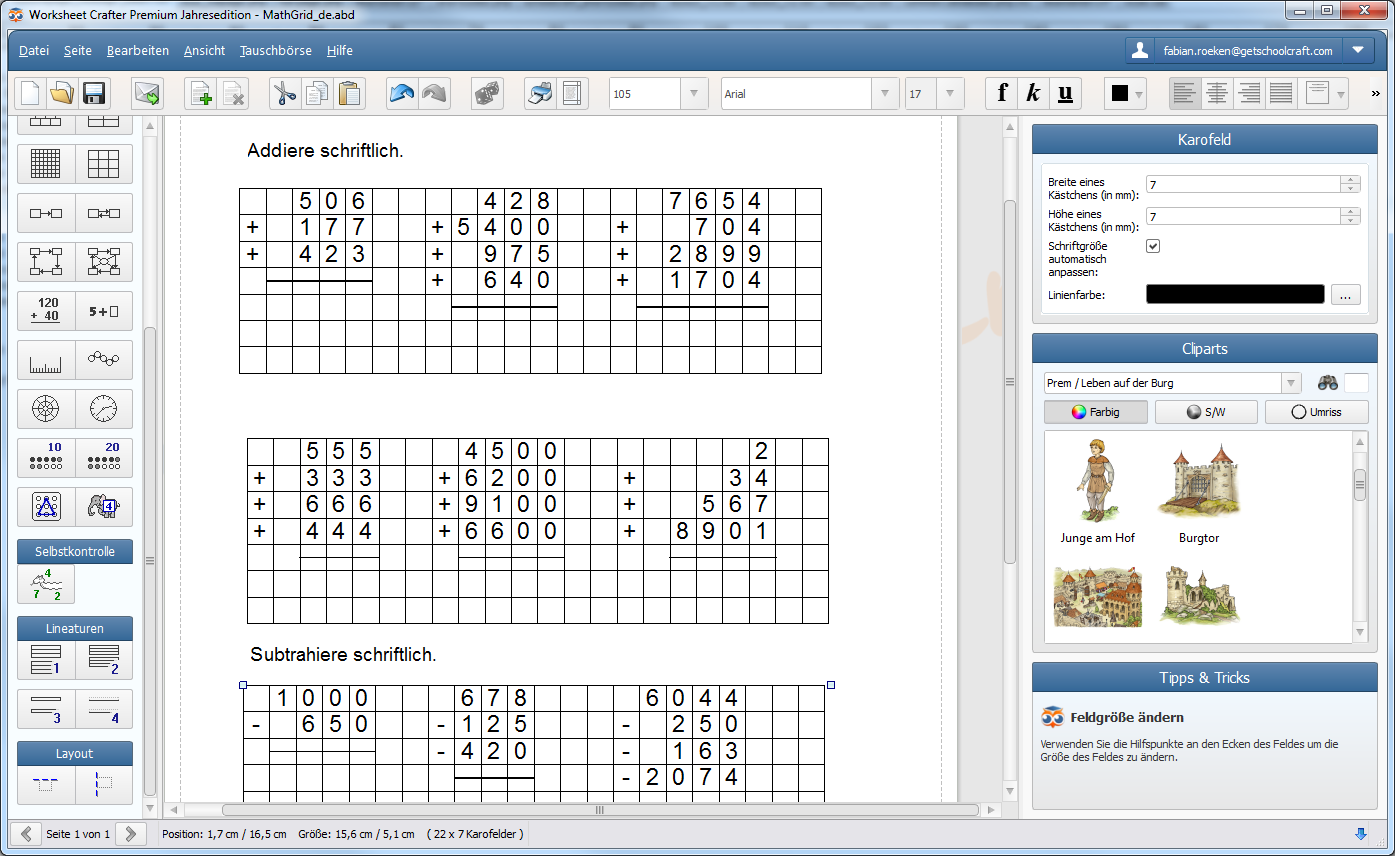The width and height of the screenshot is (1395, 856).
Task: Switch clipart style to S/W
Action: coord(1206,412)
